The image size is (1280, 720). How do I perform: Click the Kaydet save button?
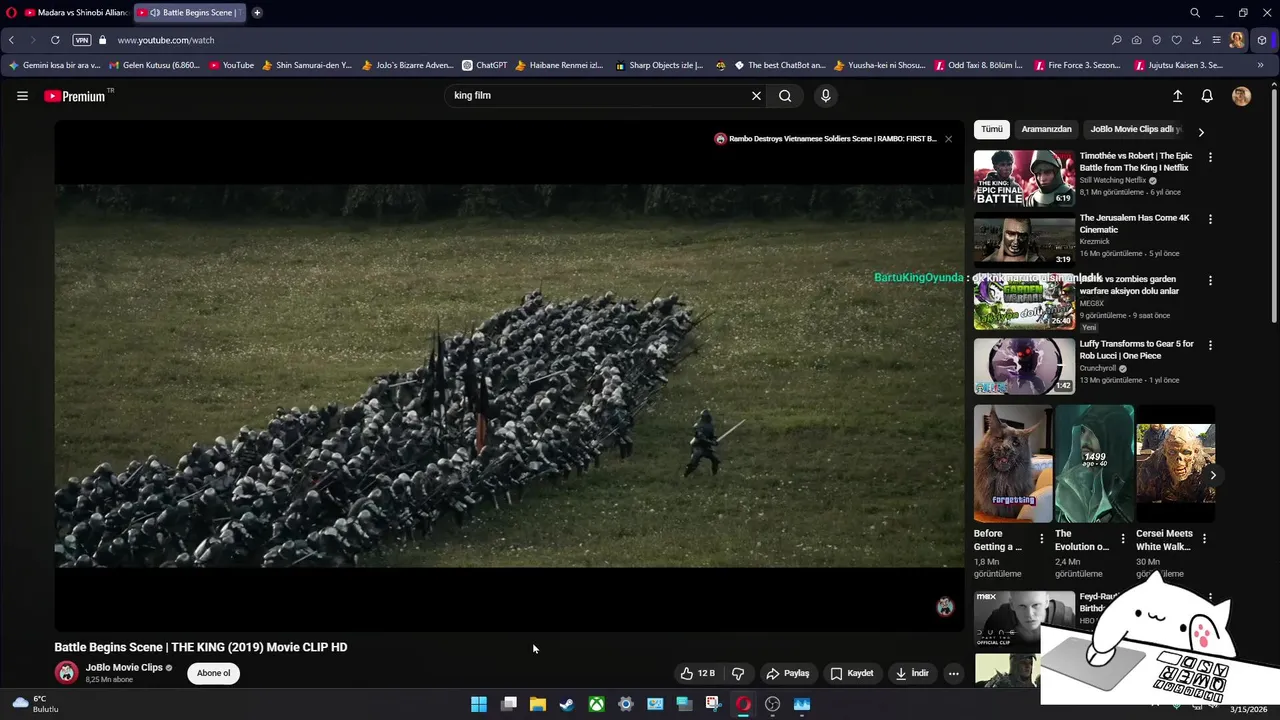[x=852, y=673]
